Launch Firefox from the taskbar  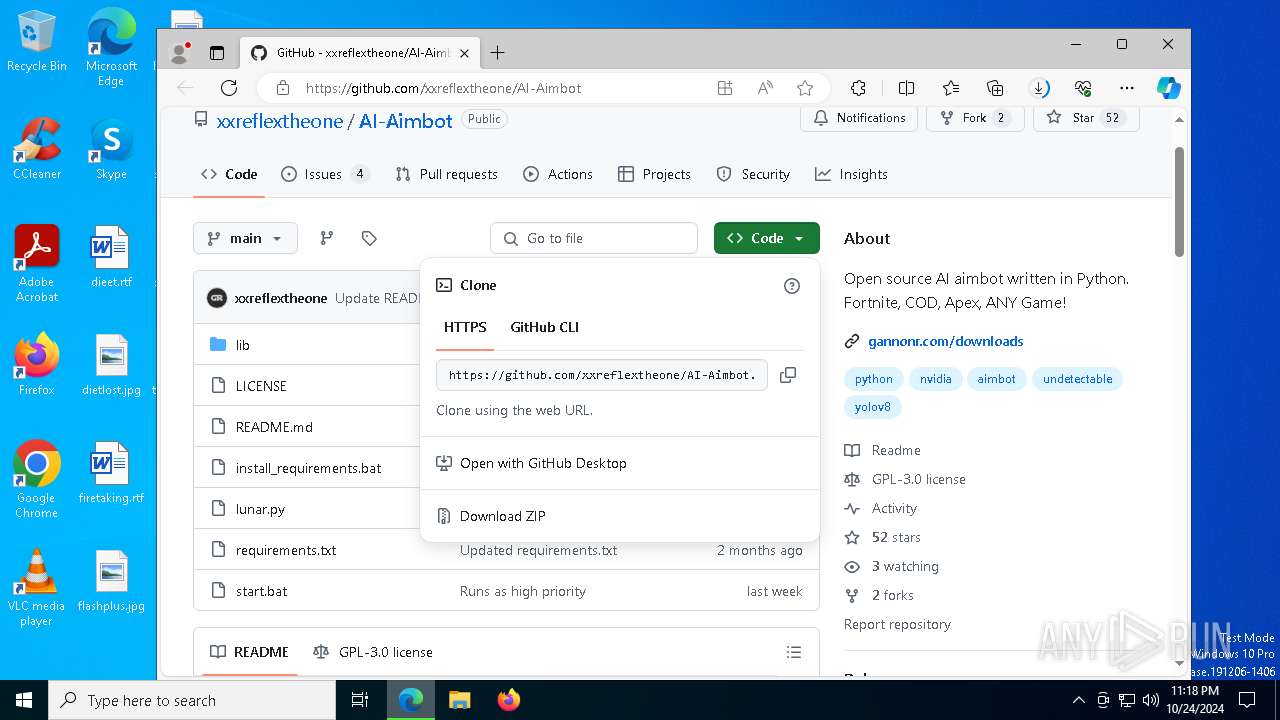509,700
